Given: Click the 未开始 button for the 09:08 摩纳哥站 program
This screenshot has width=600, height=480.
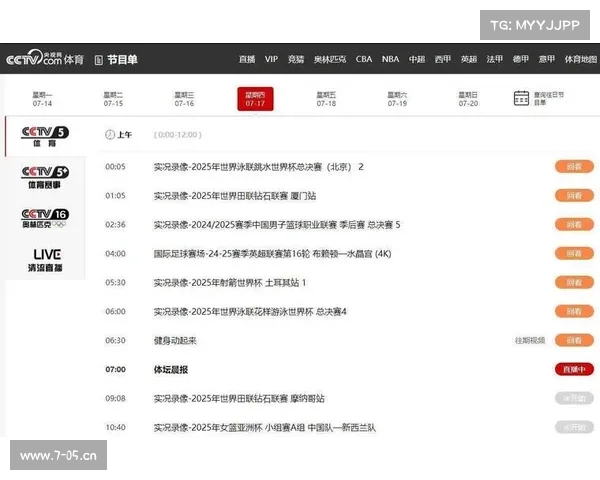Looking at the screenshot, I should (574, 398).
